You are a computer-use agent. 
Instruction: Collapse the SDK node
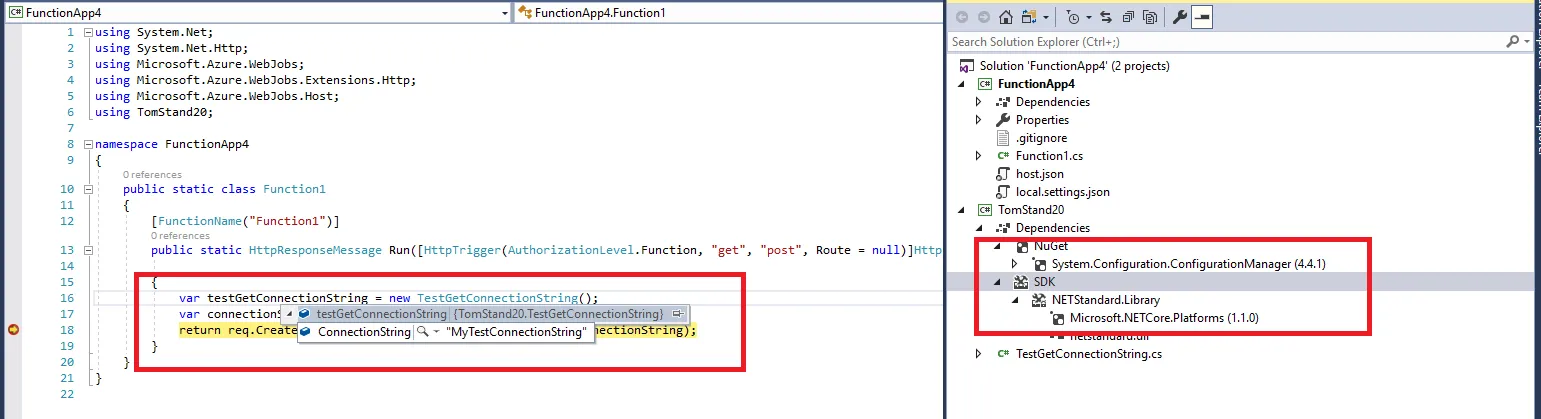pos(998,282)
